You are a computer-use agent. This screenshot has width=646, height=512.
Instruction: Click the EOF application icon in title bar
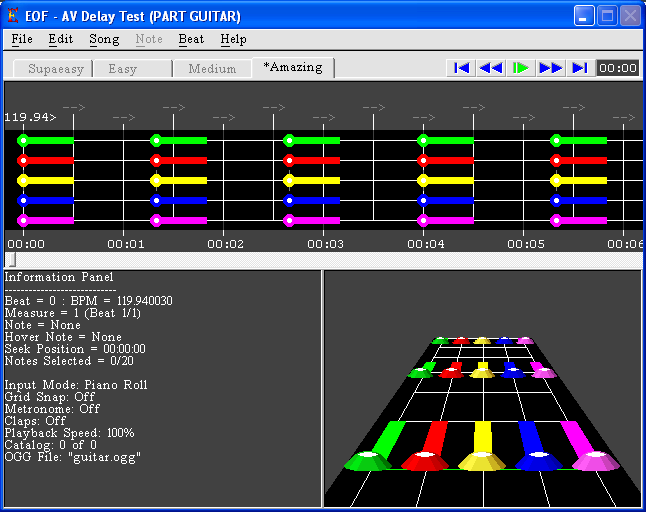click(x=13, y=15)
